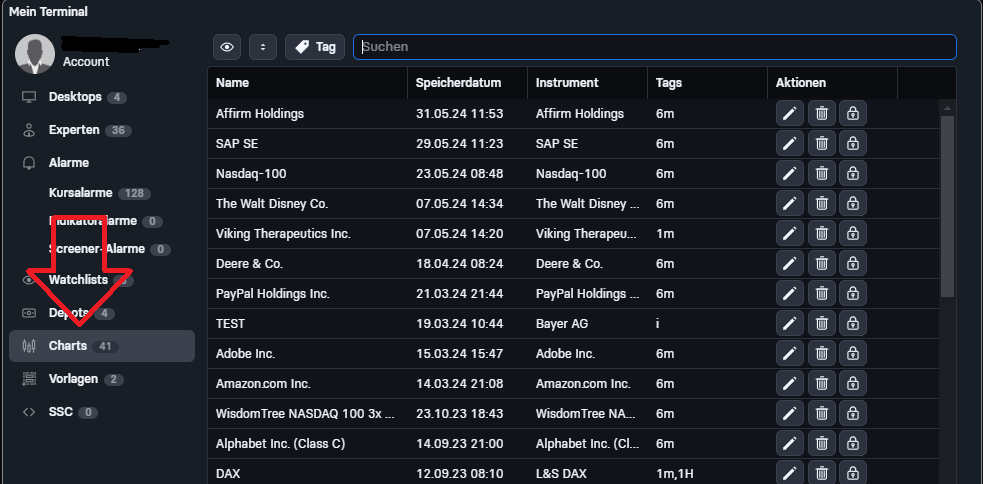
Task: Delete The Walt Disney Co. chart
Action: 821,204
